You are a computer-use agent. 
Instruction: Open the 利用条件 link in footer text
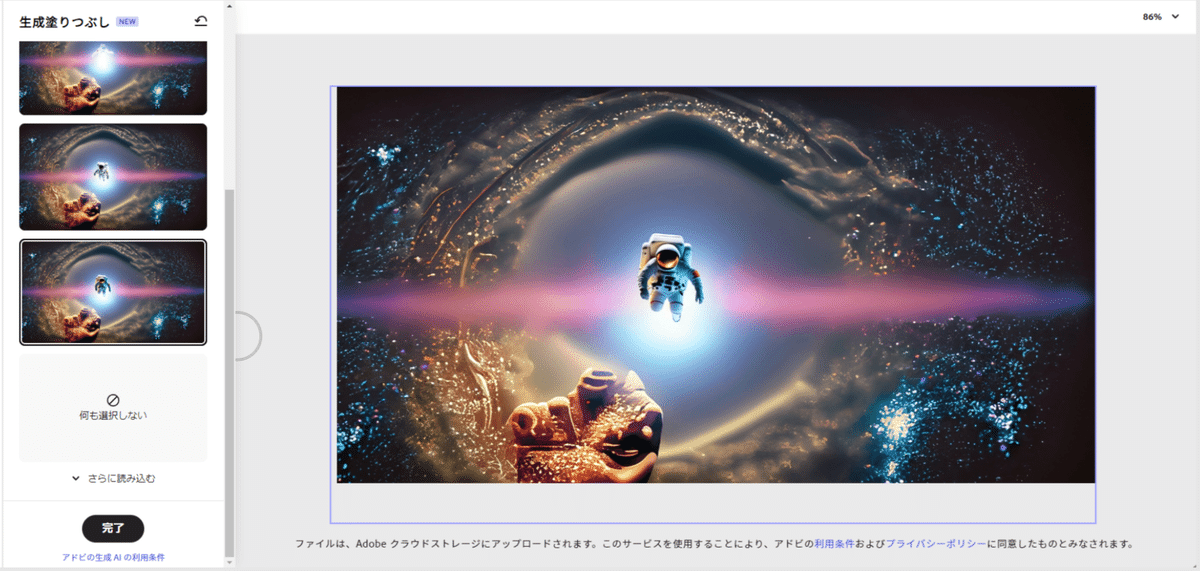834,544
